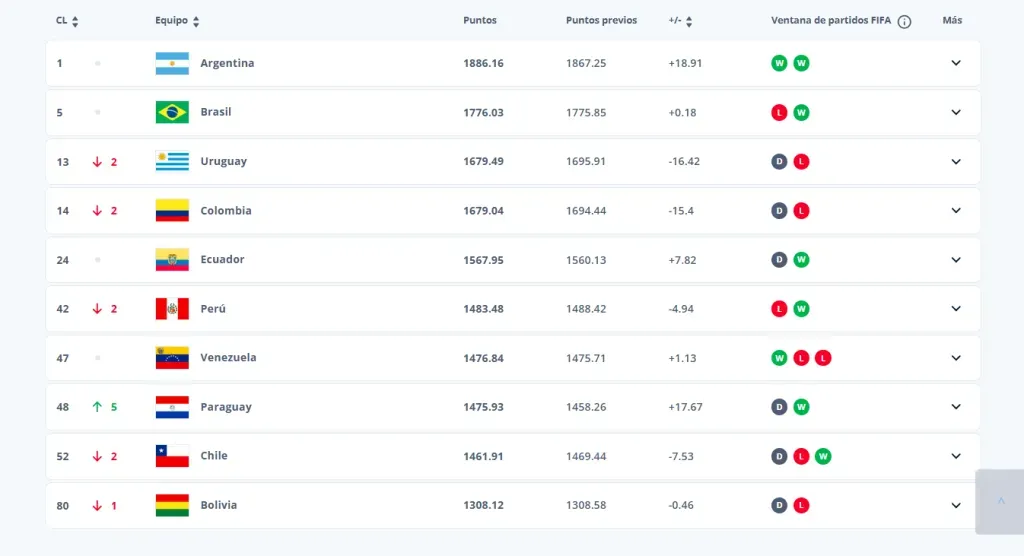Click the Bolivia flag icon

172,505
